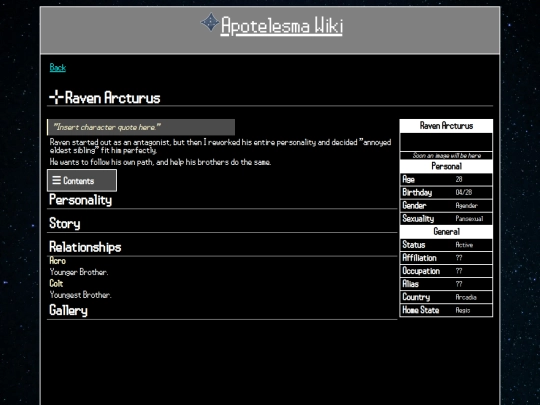Click the Personal infobox header

pyautogui.click(x=446, y=166)
